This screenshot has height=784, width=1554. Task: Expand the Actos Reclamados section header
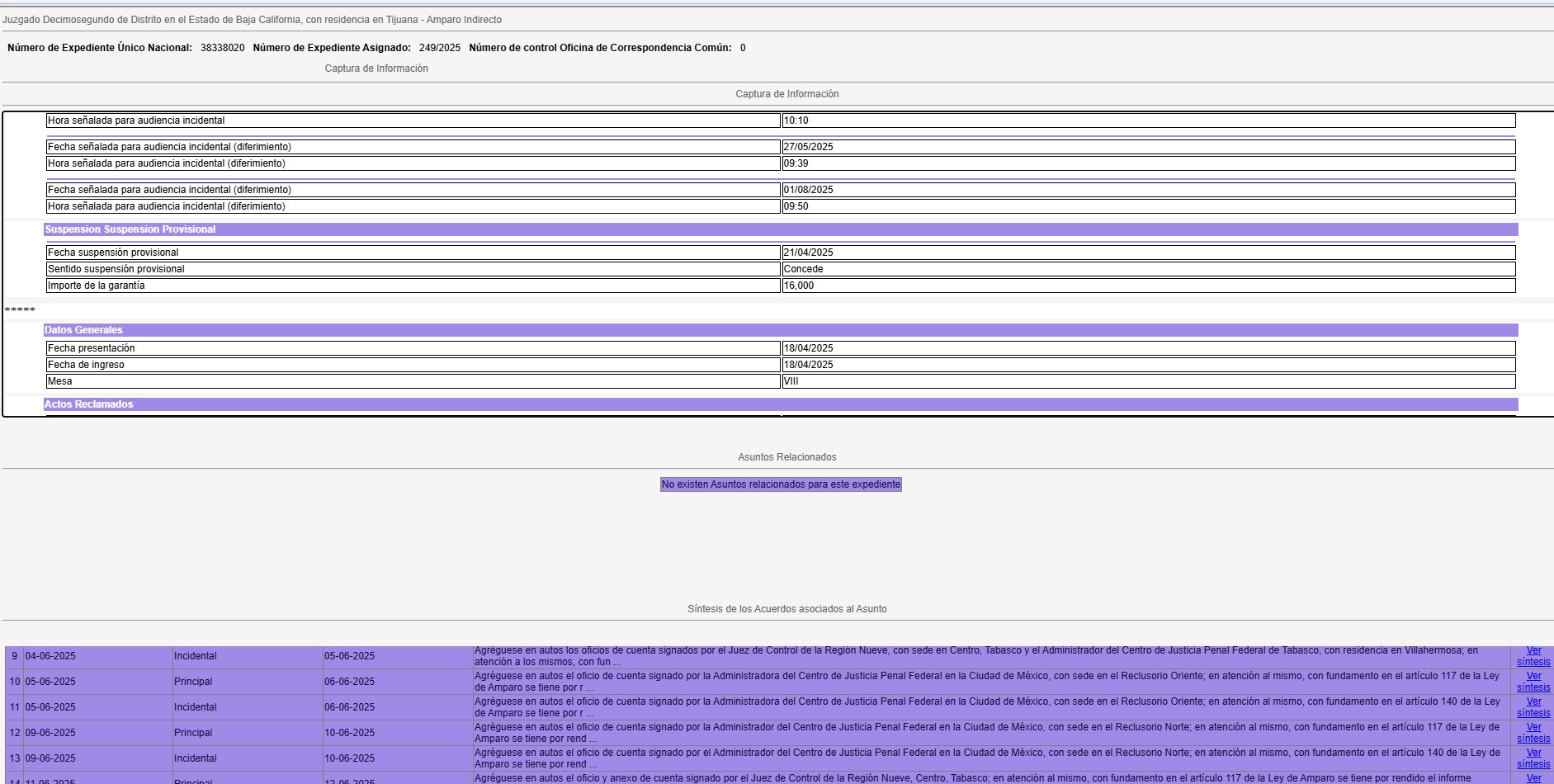click(88, 404)
